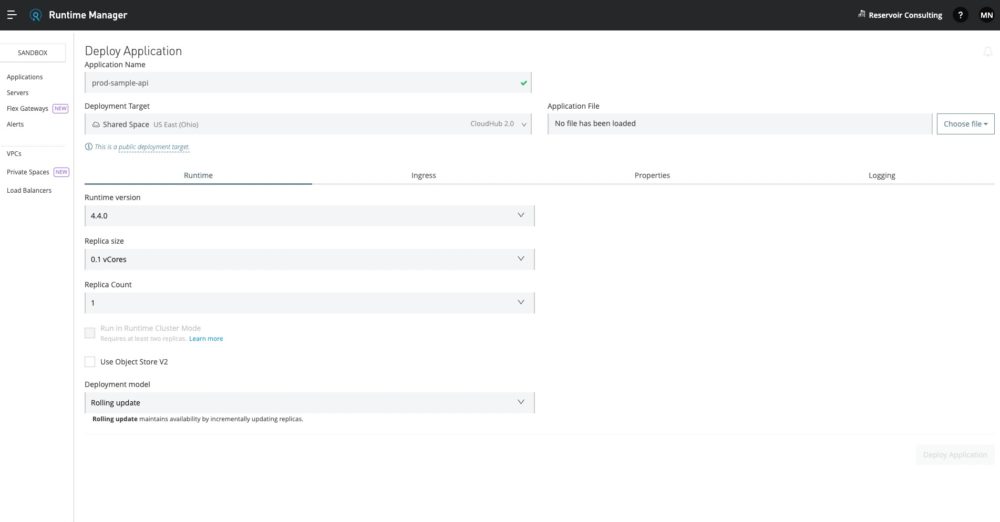The height and width of the screenshot is (522, 1000).
Task: Toggle Use Object Store V2 checkbox
Action: pos(90,362)
